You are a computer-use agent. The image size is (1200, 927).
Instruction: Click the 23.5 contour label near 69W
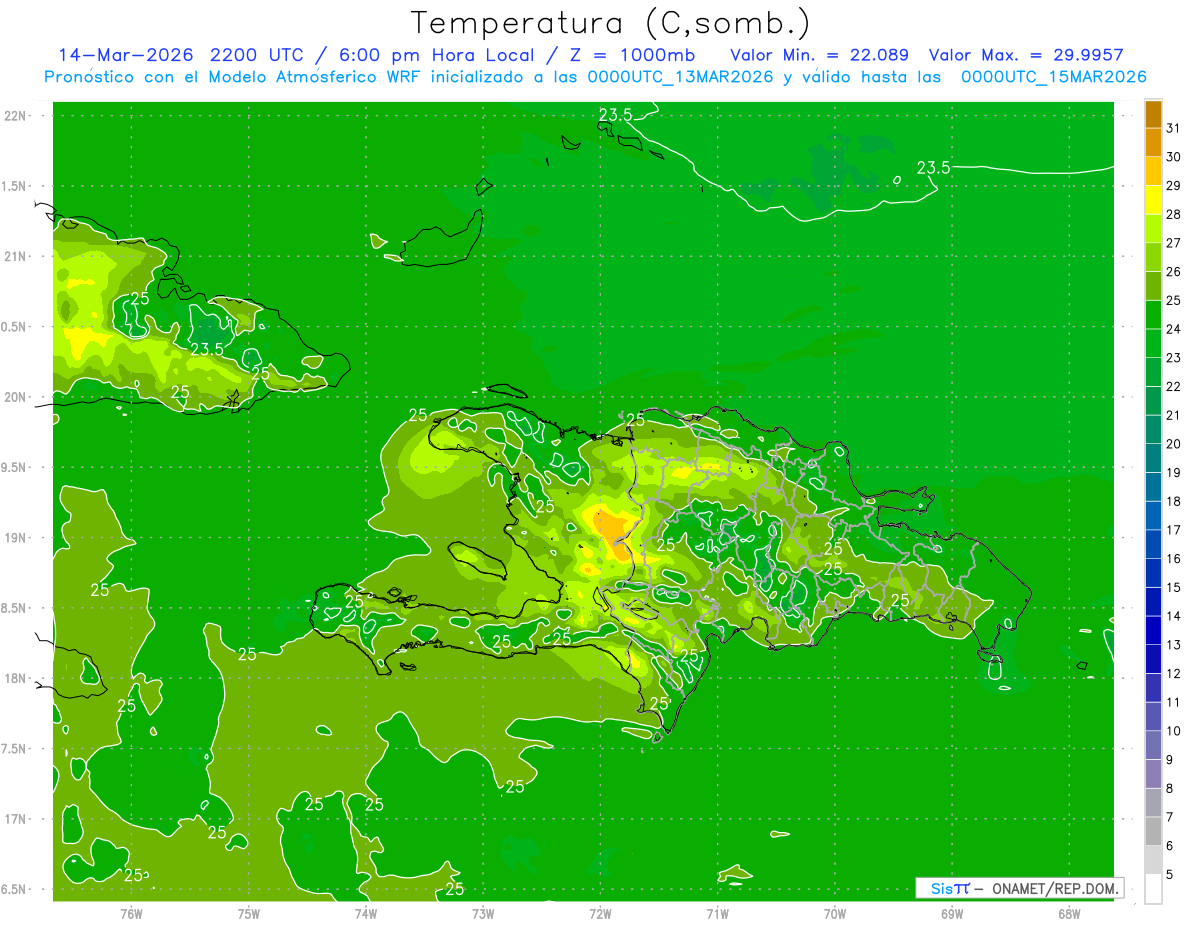click(933, 168)
